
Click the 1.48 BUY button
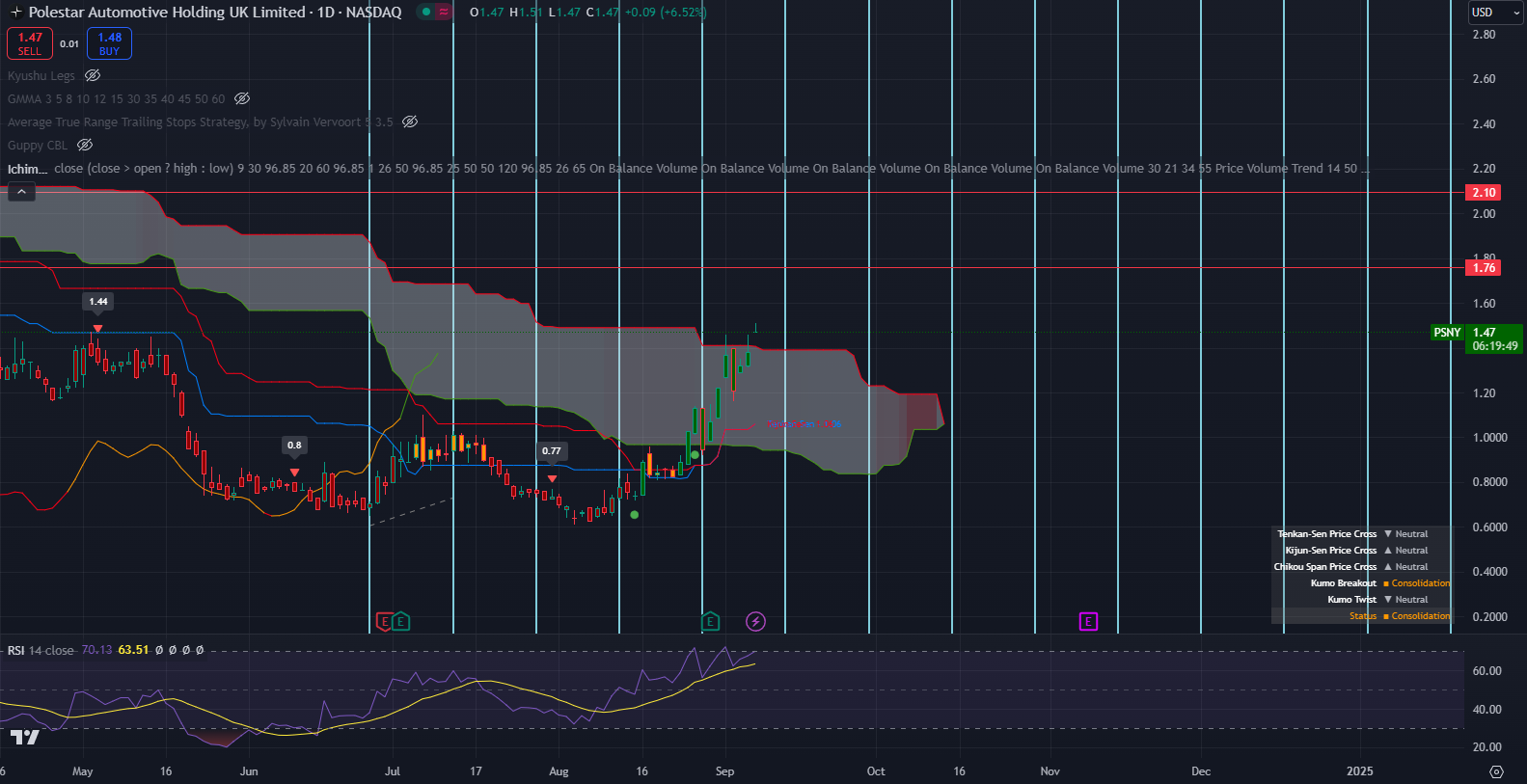pos(109,43)
